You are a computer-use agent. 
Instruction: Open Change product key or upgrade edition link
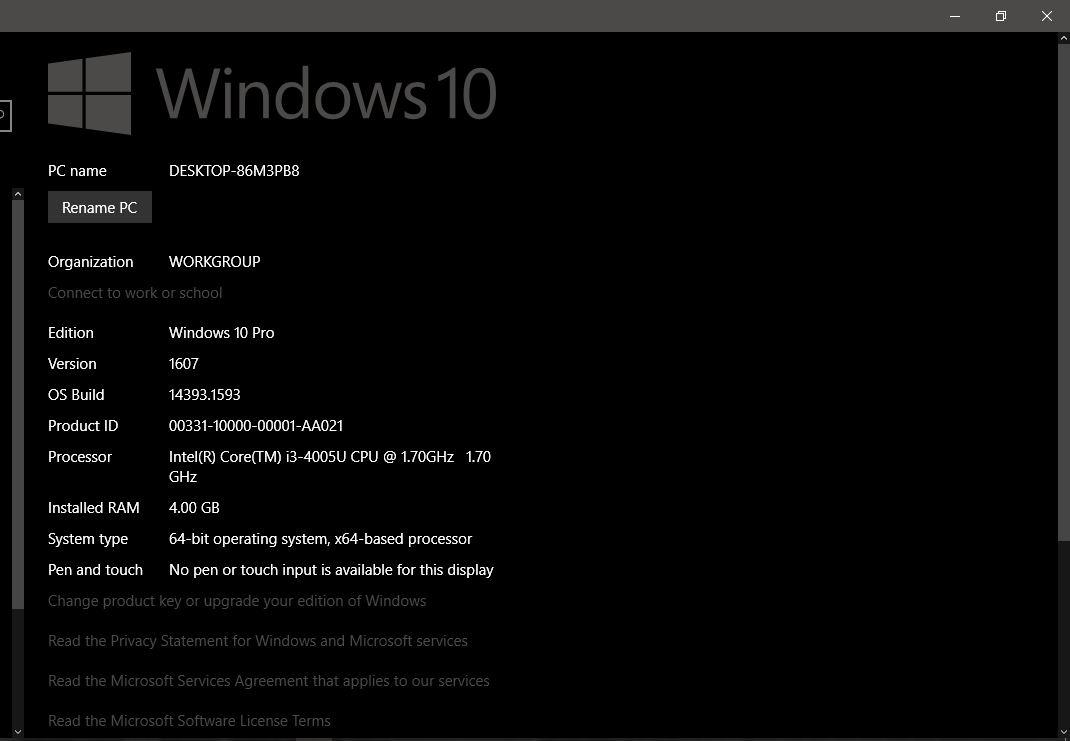coord(237,600)
